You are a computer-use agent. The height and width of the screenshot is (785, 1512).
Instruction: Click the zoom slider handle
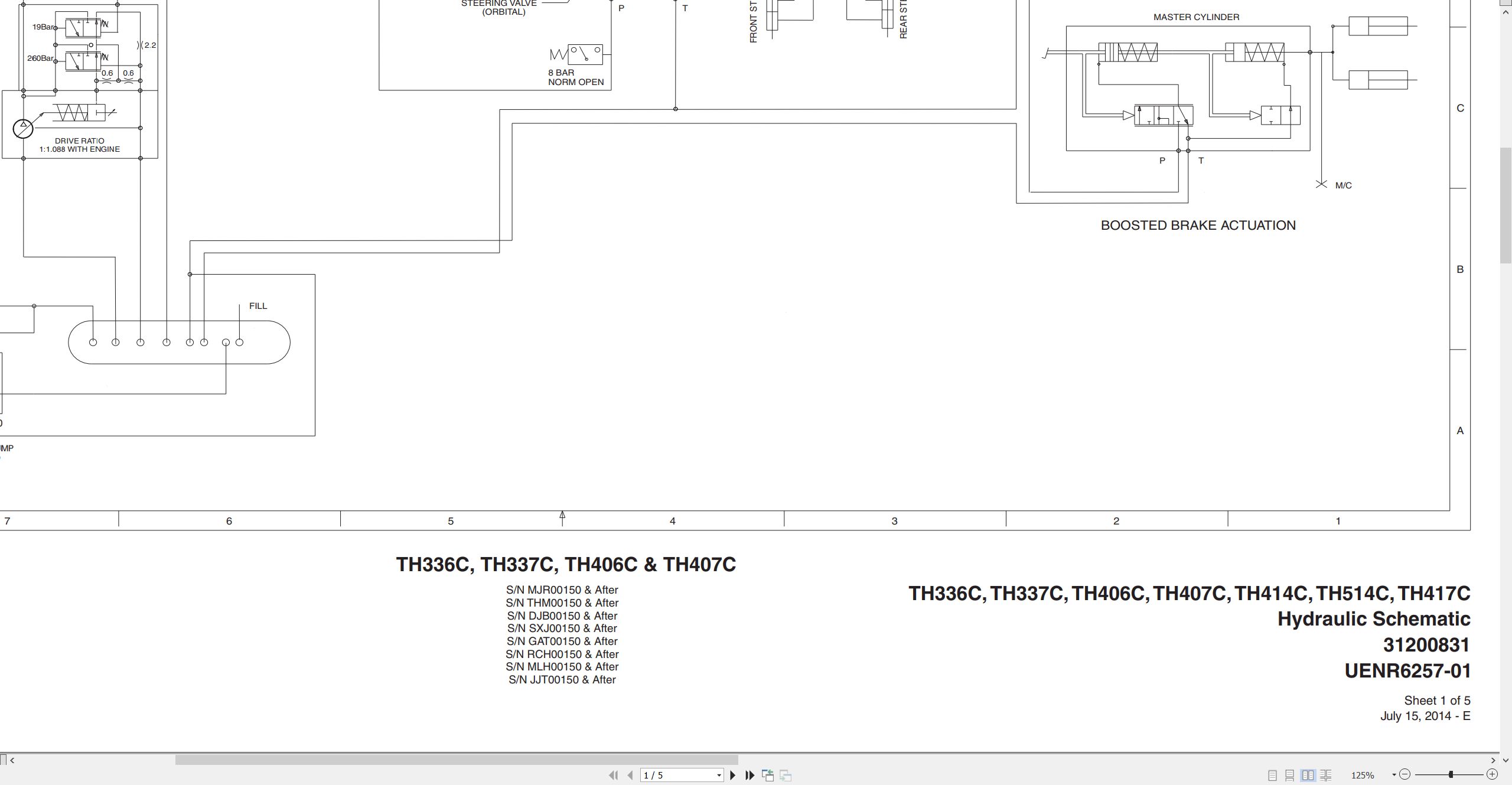(x=1451, y=774)
